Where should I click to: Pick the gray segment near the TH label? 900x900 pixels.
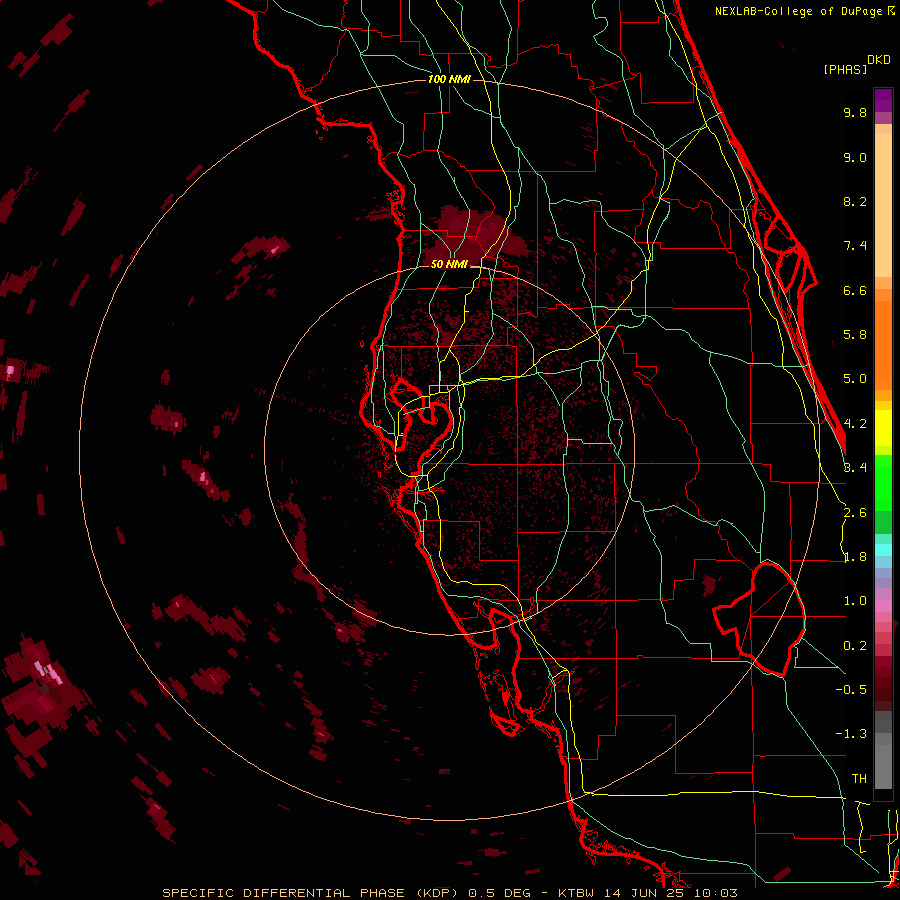click(883, 766)
